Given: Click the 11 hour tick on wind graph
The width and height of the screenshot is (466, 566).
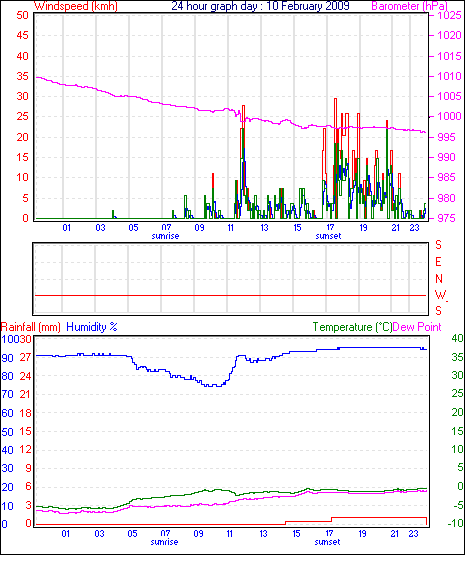Looking at the screenshot, I should 230,228.
